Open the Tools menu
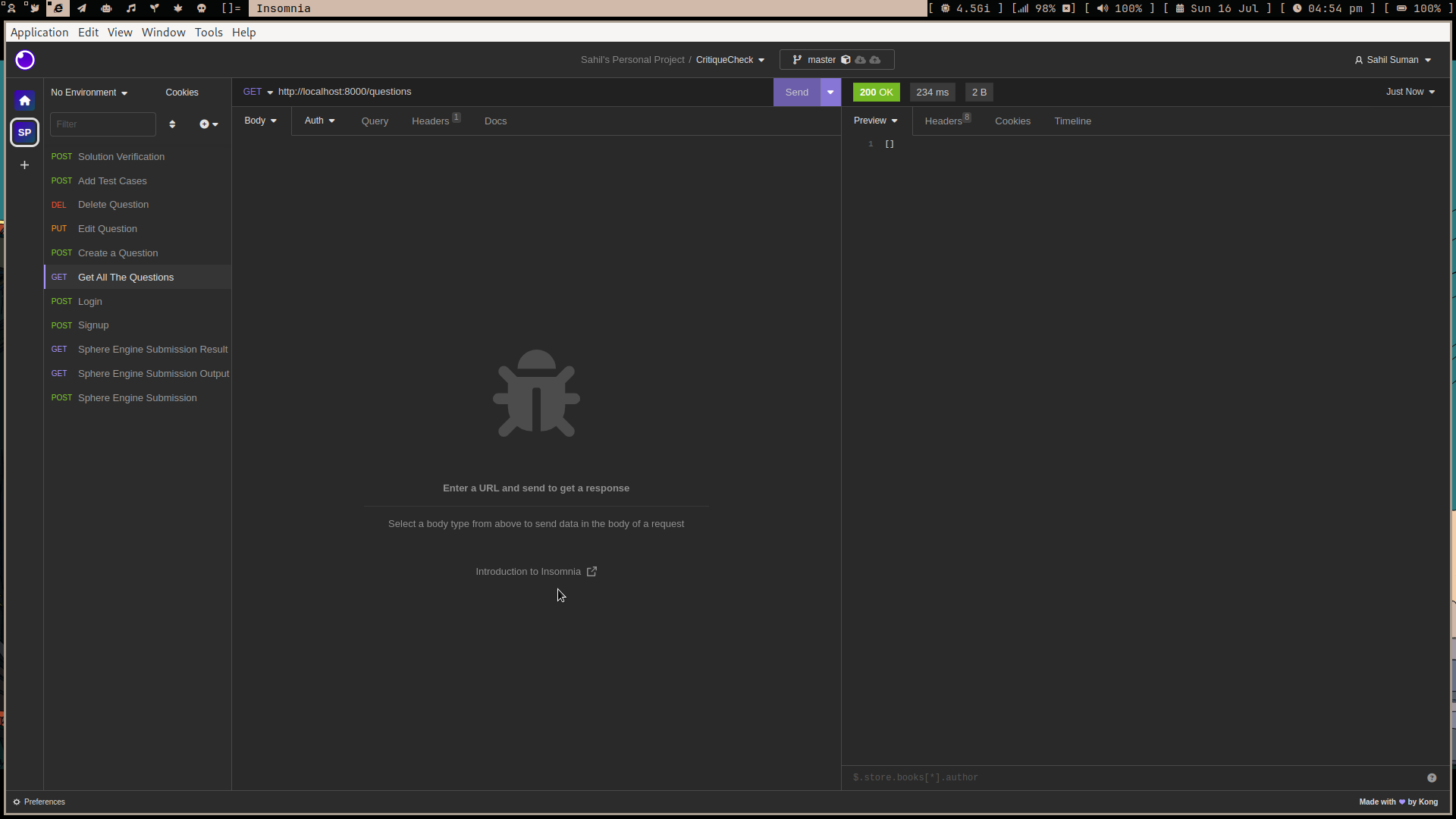 (208, 32)
